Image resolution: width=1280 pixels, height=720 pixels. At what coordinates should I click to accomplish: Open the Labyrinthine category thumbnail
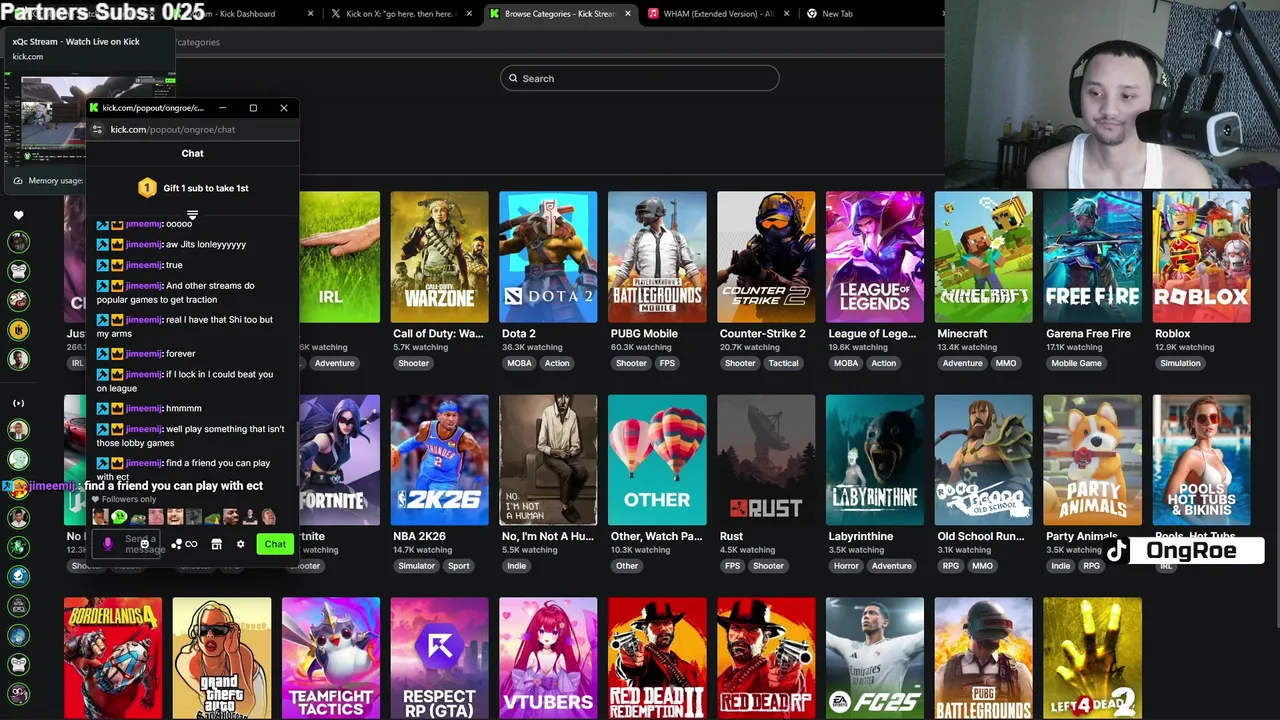point(875,460)
